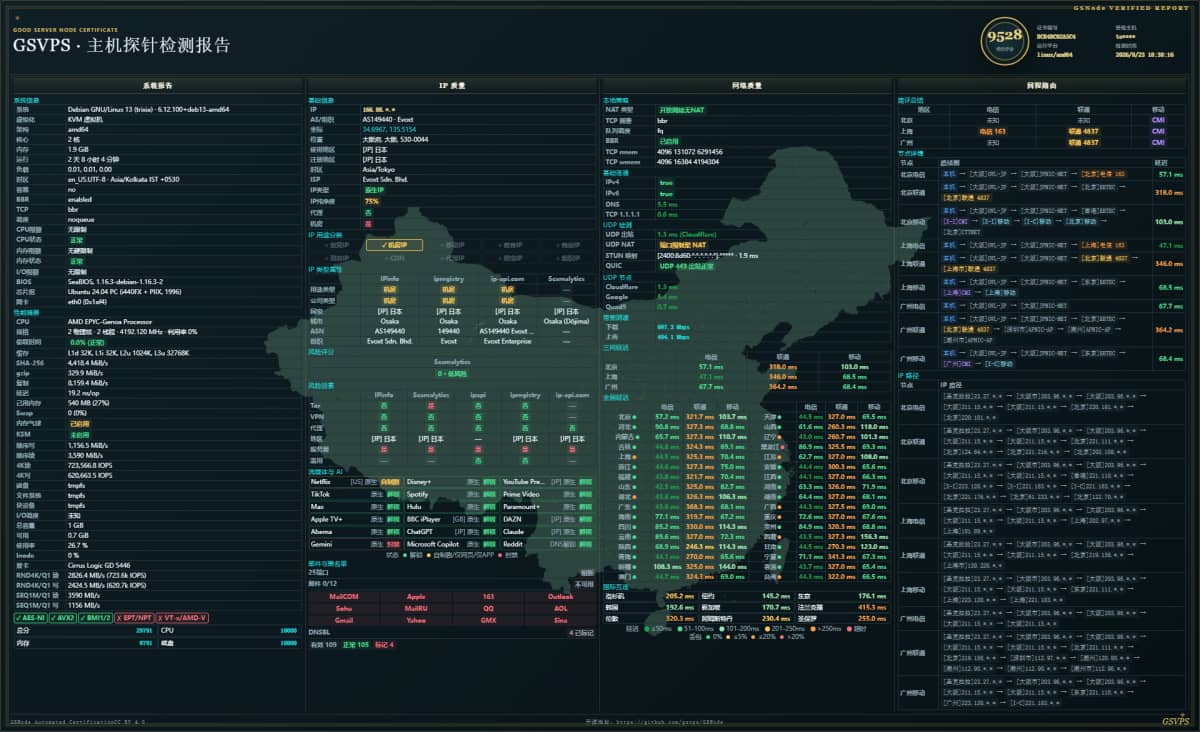Click the MailRU mail port cell
Viewport: 1200px width, 732px height.
coord(416,608)
